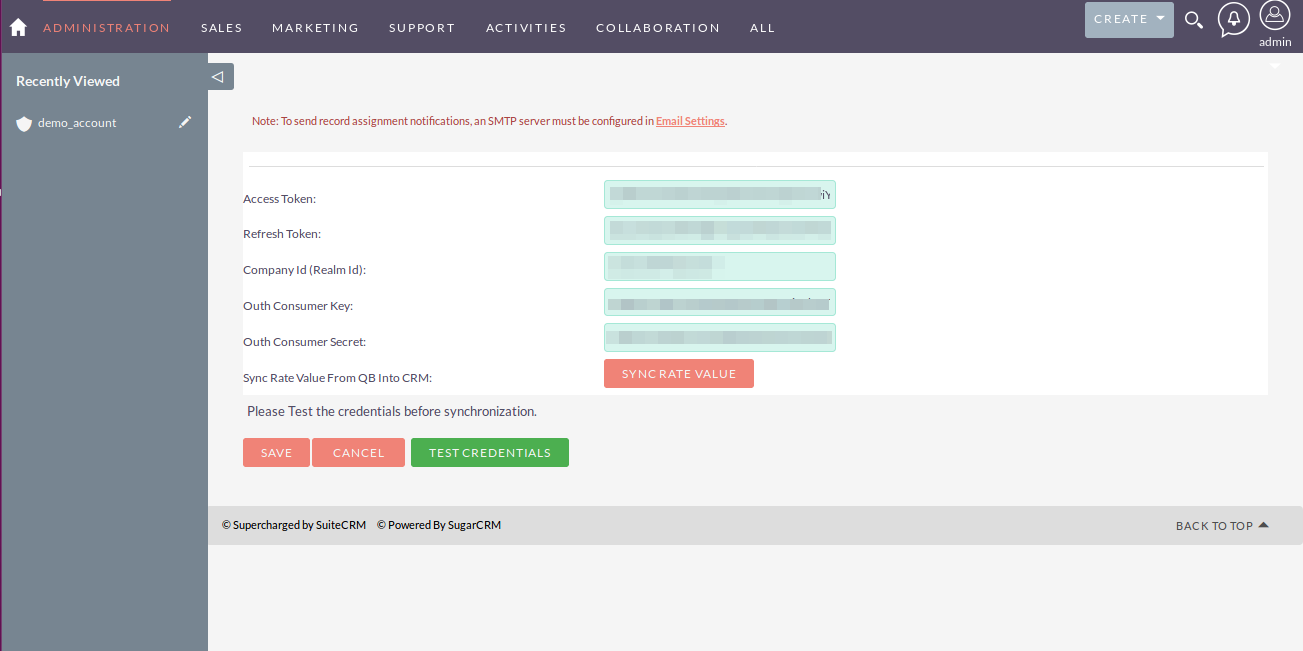Open the demo_account recent record
The width and height of the screenshot is (1303, 651).
(x=77, y=123)
